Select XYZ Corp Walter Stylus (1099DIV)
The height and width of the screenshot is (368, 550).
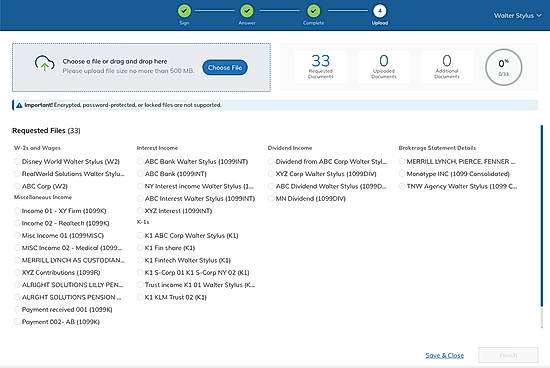pyautogui.click(x=271, y=174)
